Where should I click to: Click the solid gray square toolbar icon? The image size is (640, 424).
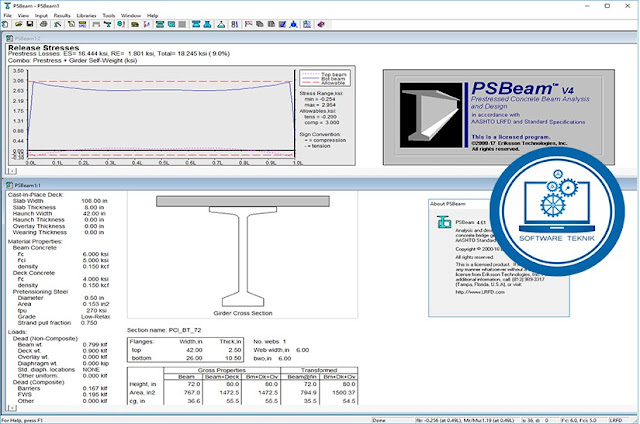(x=182, y=24)
